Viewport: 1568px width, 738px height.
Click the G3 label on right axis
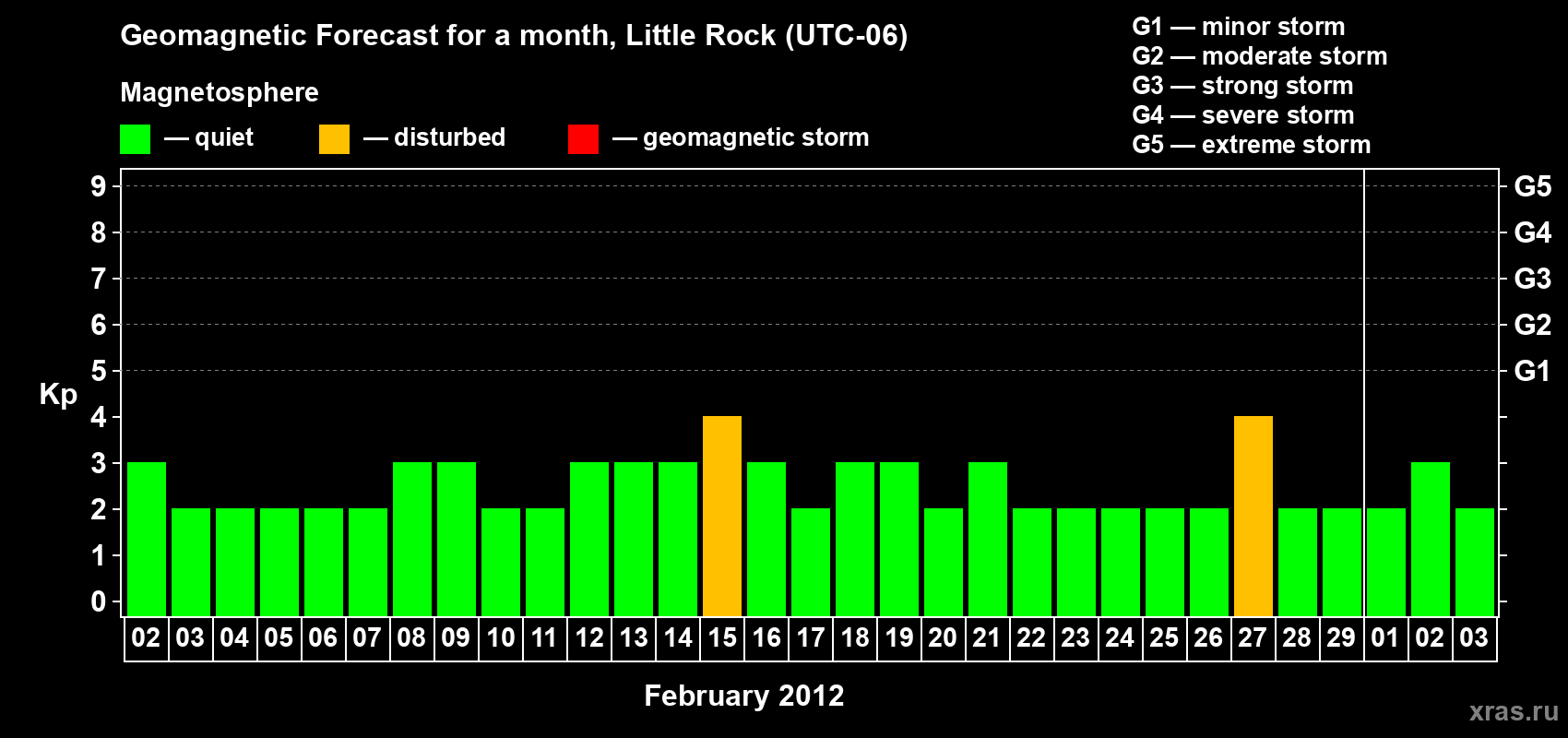tap(1532, 279)
